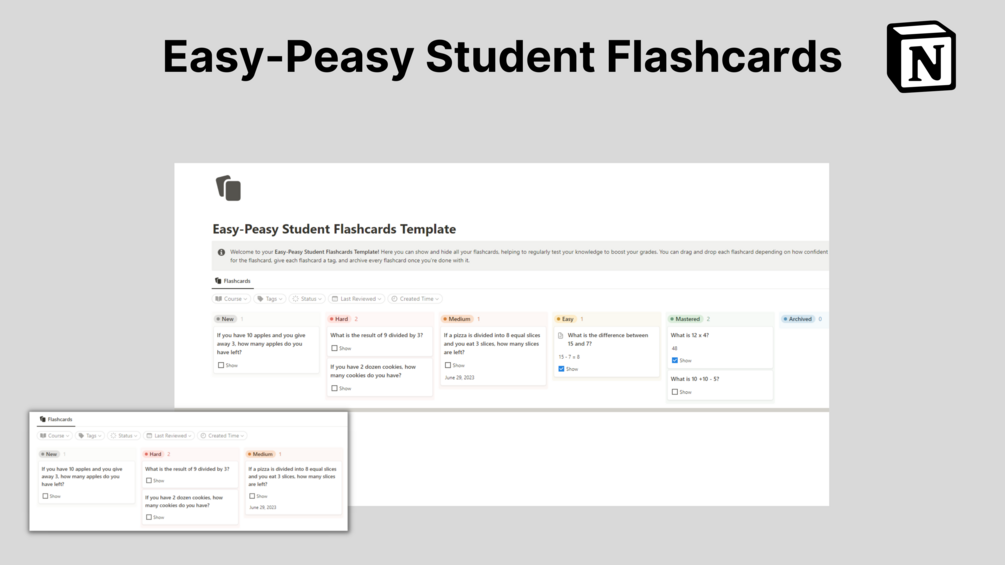The height and width of the screenshot is (565, 1005).
Task: Tick Show on inset preview cookies card
Action: [149, 517]
